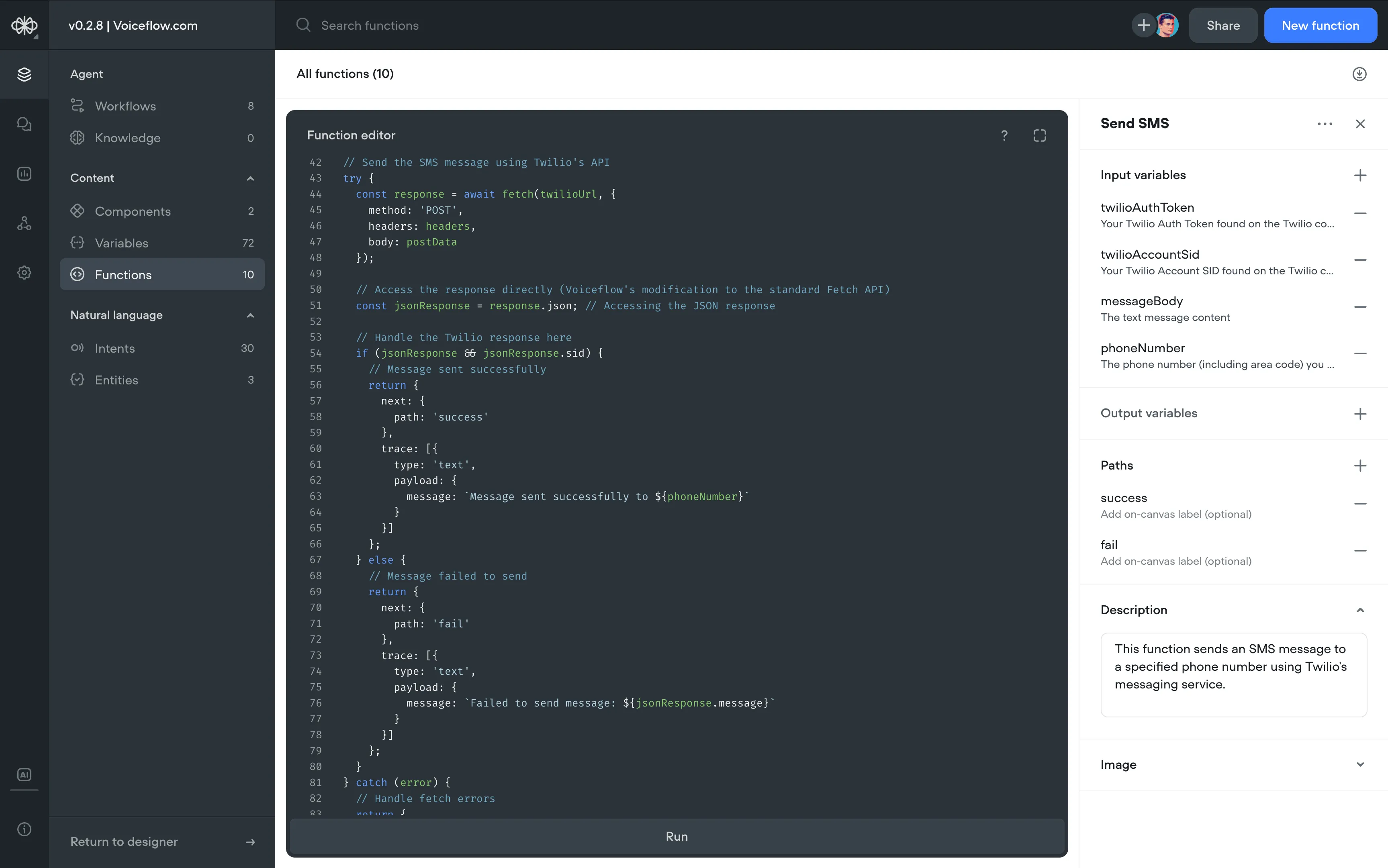
Task: Open Workflows in the sidebar
Action: (x=125, y=106)
